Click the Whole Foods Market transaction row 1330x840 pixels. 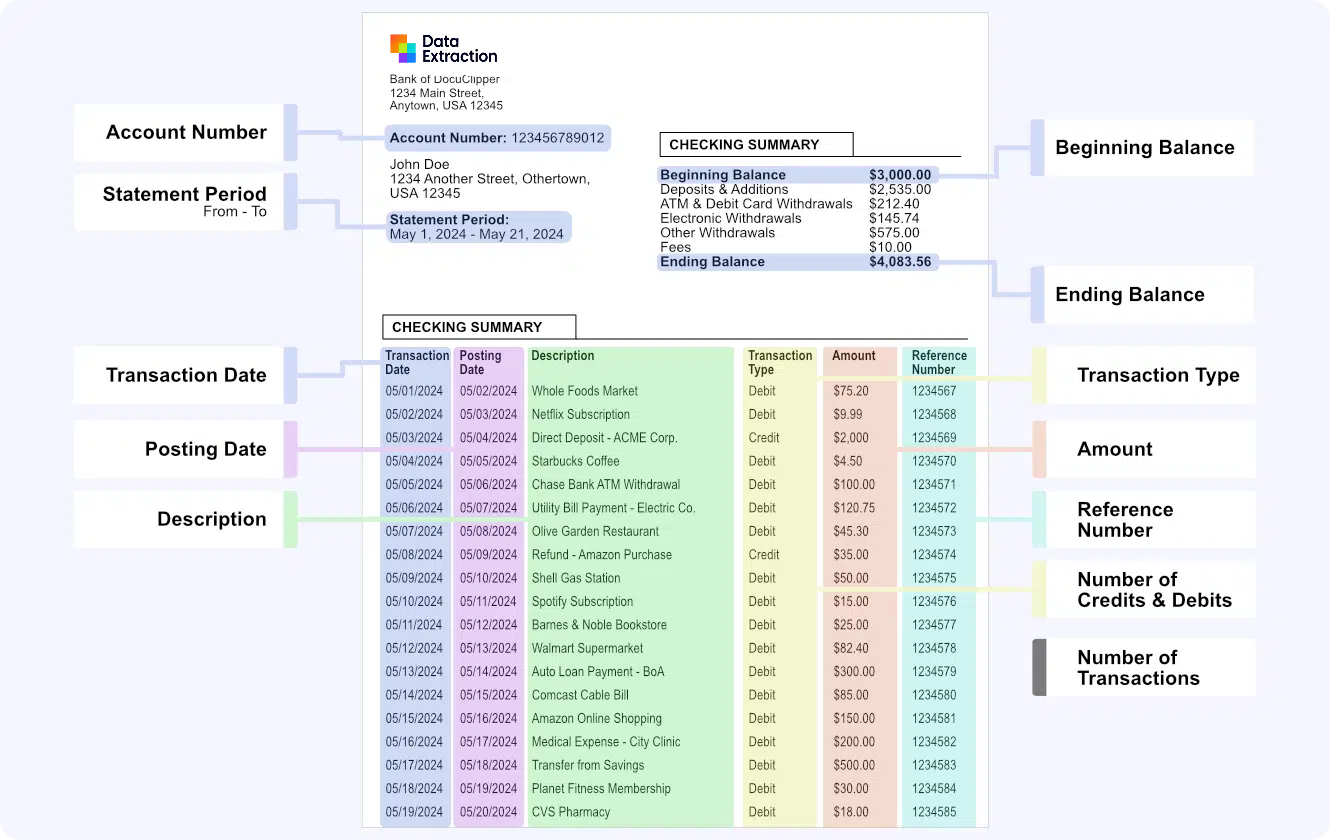pos(630,390)
